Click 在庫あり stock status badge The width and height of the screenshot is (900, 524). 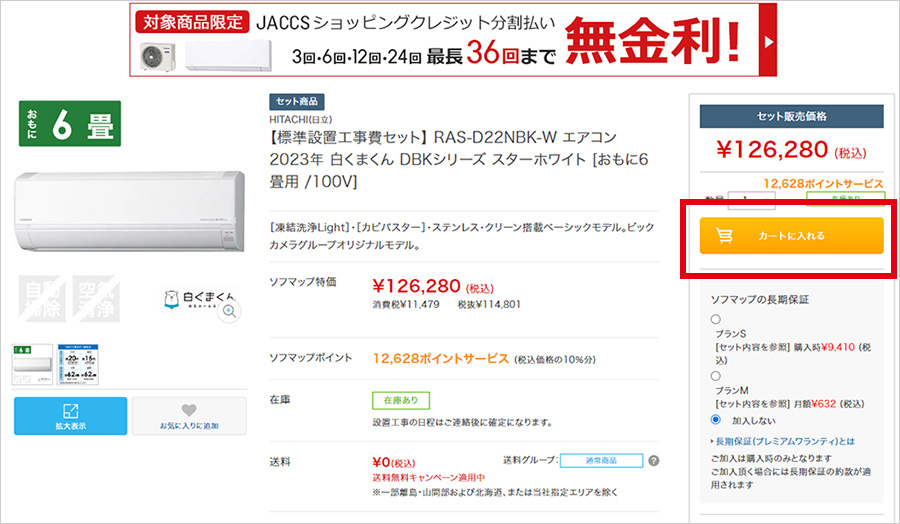tap(401, 400)
